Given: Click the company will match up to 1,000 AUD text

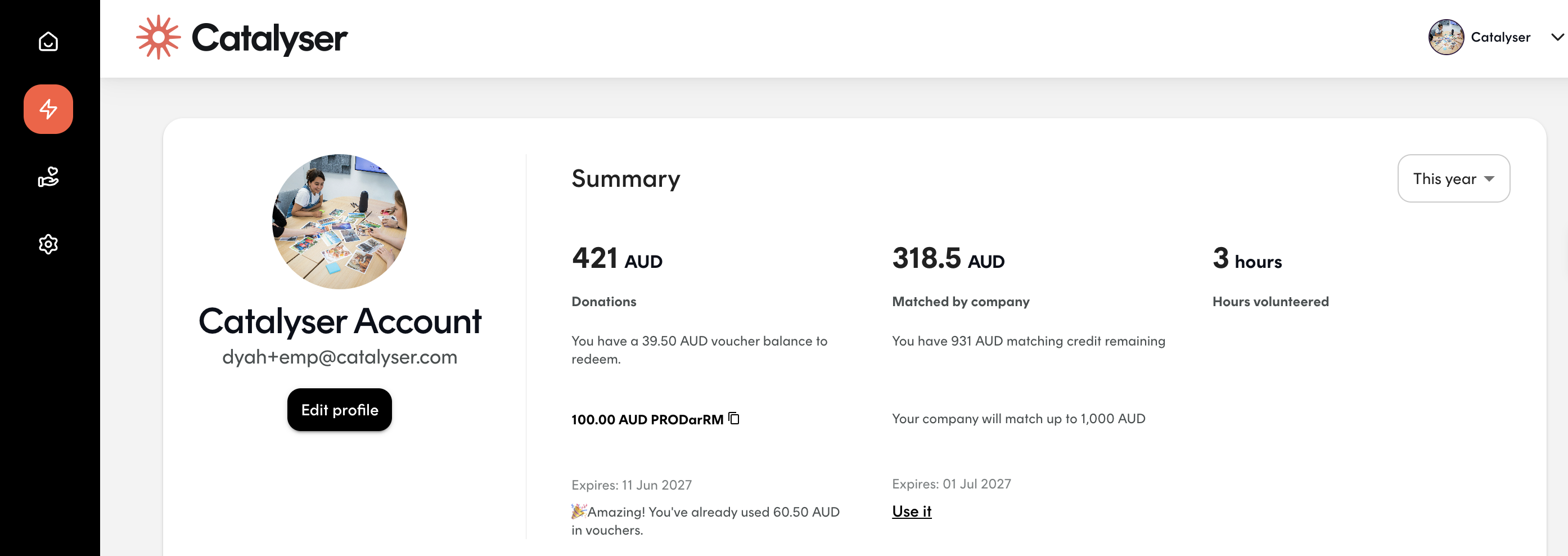Looking at the screenshot, I should pyautogui.click(x=1019, y=418).
